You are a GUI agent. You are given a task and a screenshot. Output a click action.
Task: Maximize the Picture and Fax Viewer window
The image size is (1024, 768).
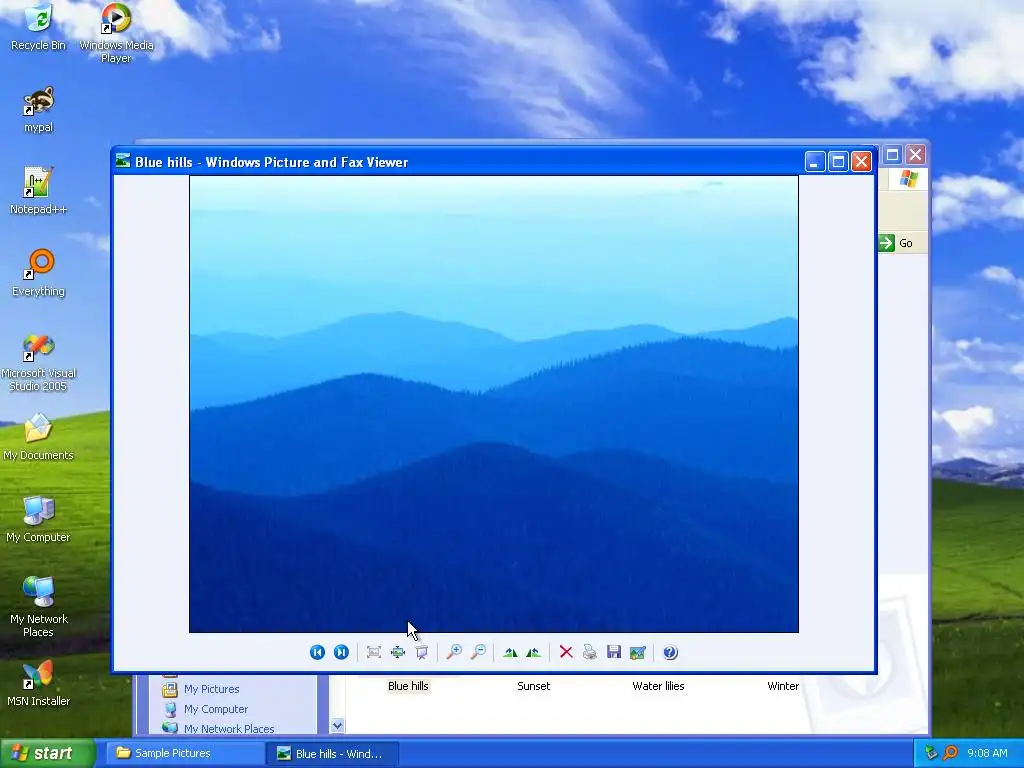[839, 161]
